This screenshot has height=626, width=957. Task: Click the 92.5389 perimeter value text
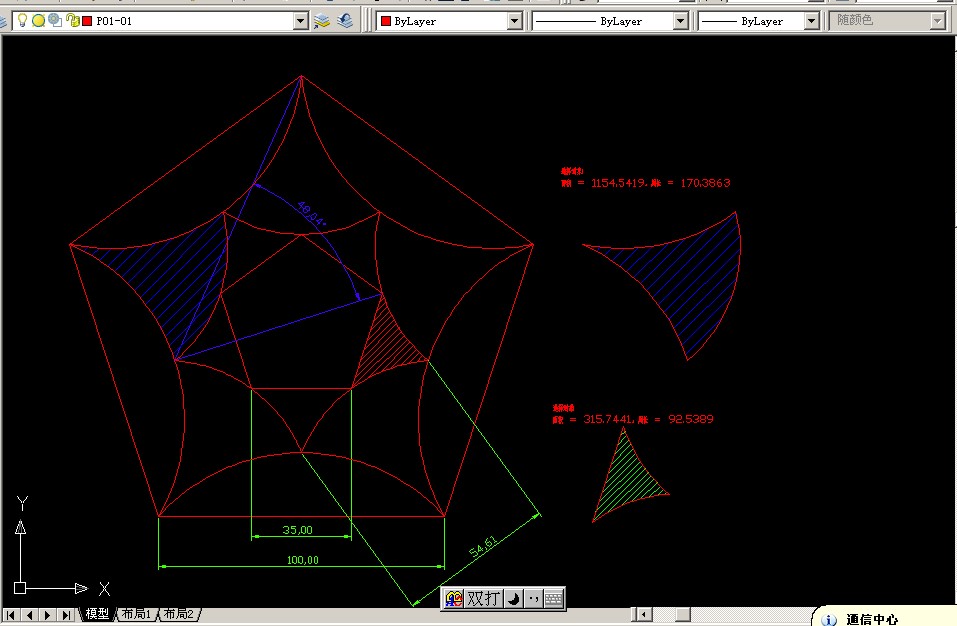pos(690,419)
